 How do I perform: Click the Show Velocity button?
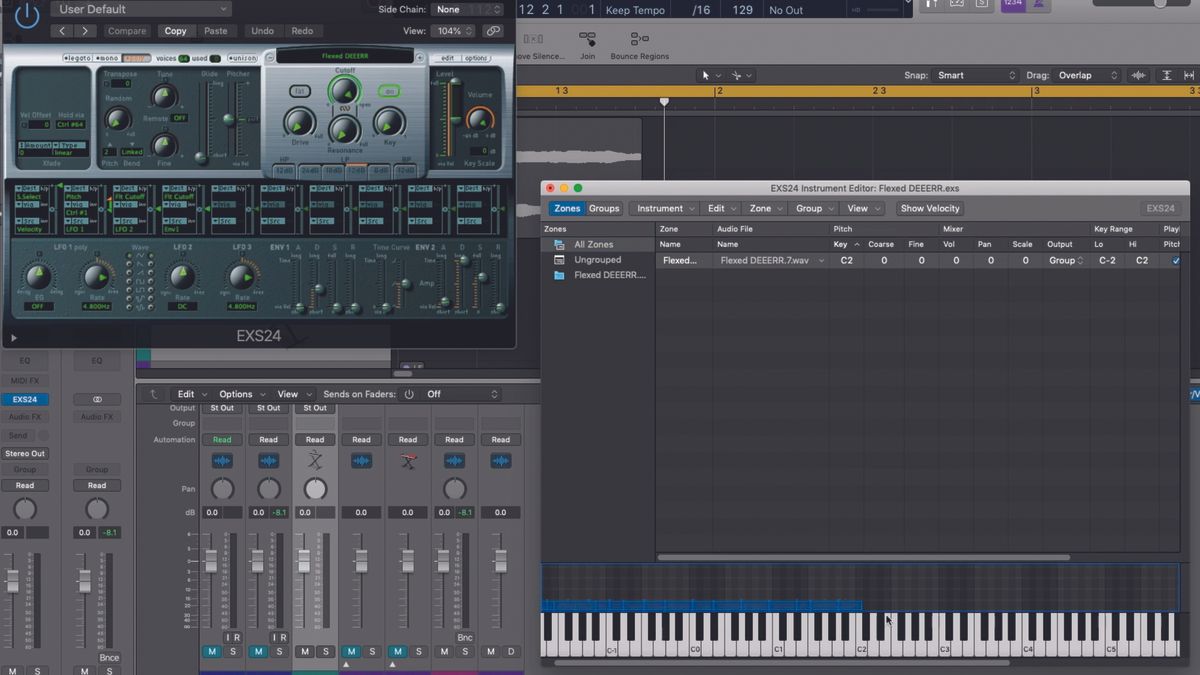[929, 208]
